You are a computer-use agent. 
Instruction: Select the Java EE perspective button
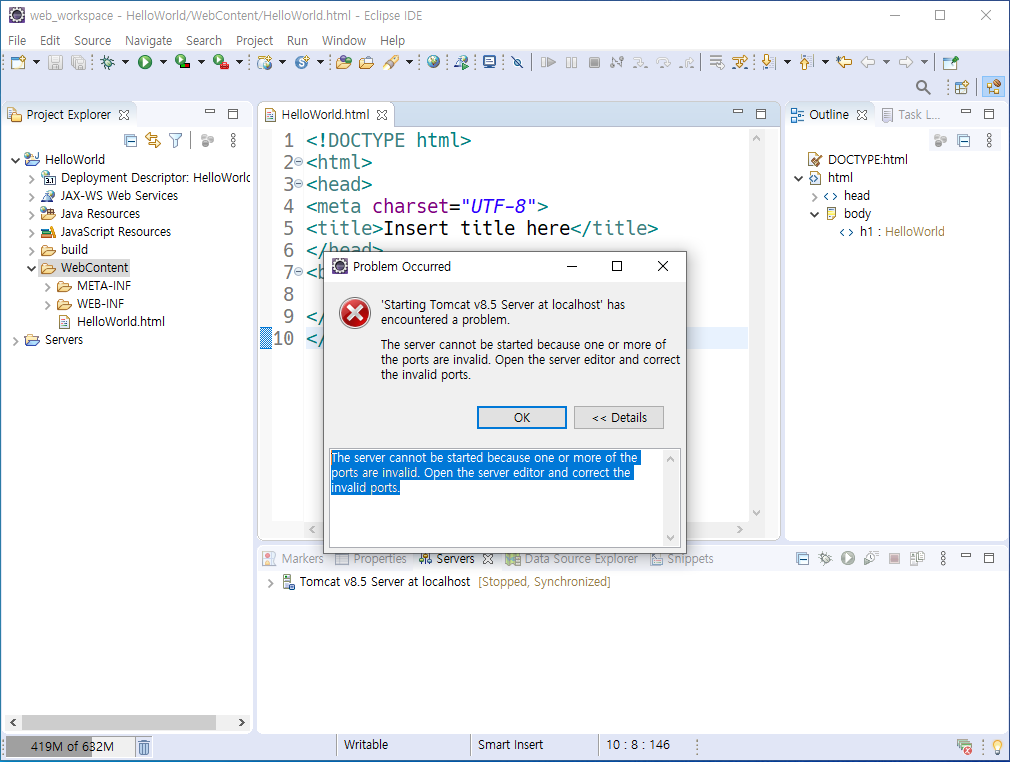pyautogui.click(x=994, y=87)
